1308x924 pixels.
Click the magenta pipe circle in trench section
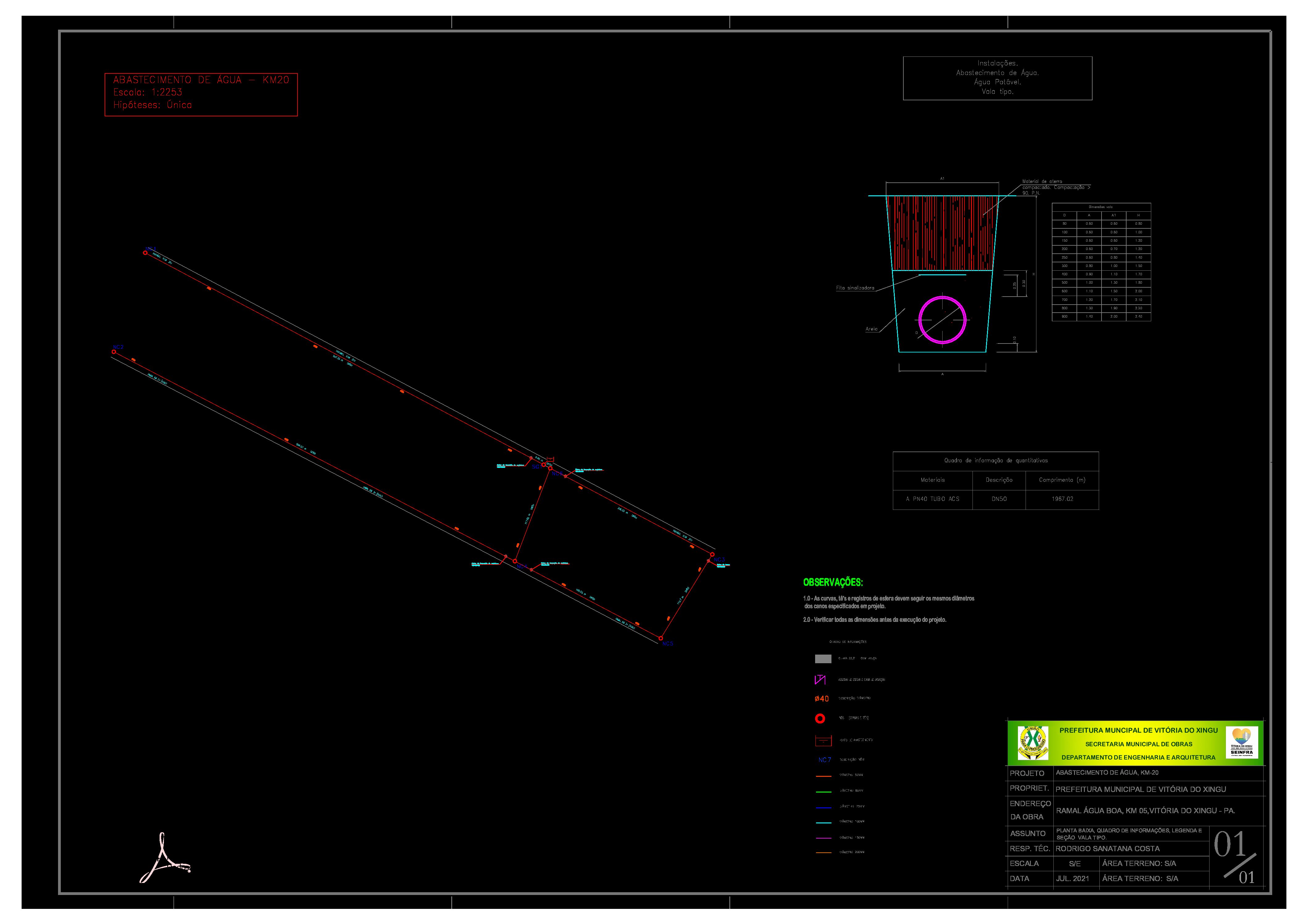pyautogui.click(x=942, y=320)
